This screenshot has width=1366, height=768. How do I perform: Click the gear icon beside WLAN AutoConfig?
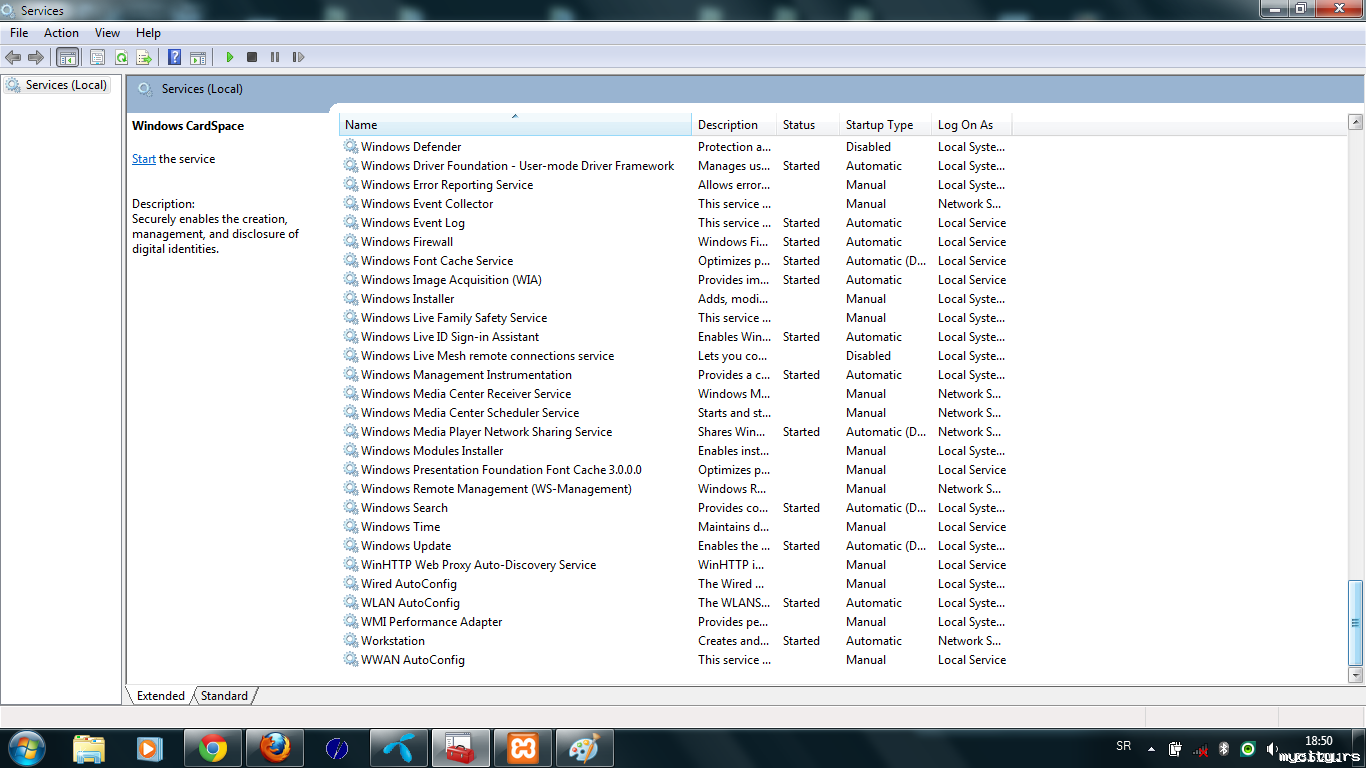click(x=351, y=603)
